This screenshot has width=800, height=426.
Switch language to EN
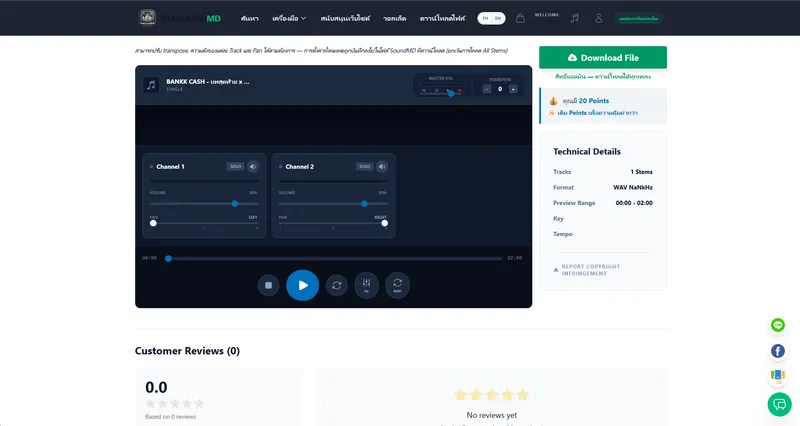click(498, 18)
